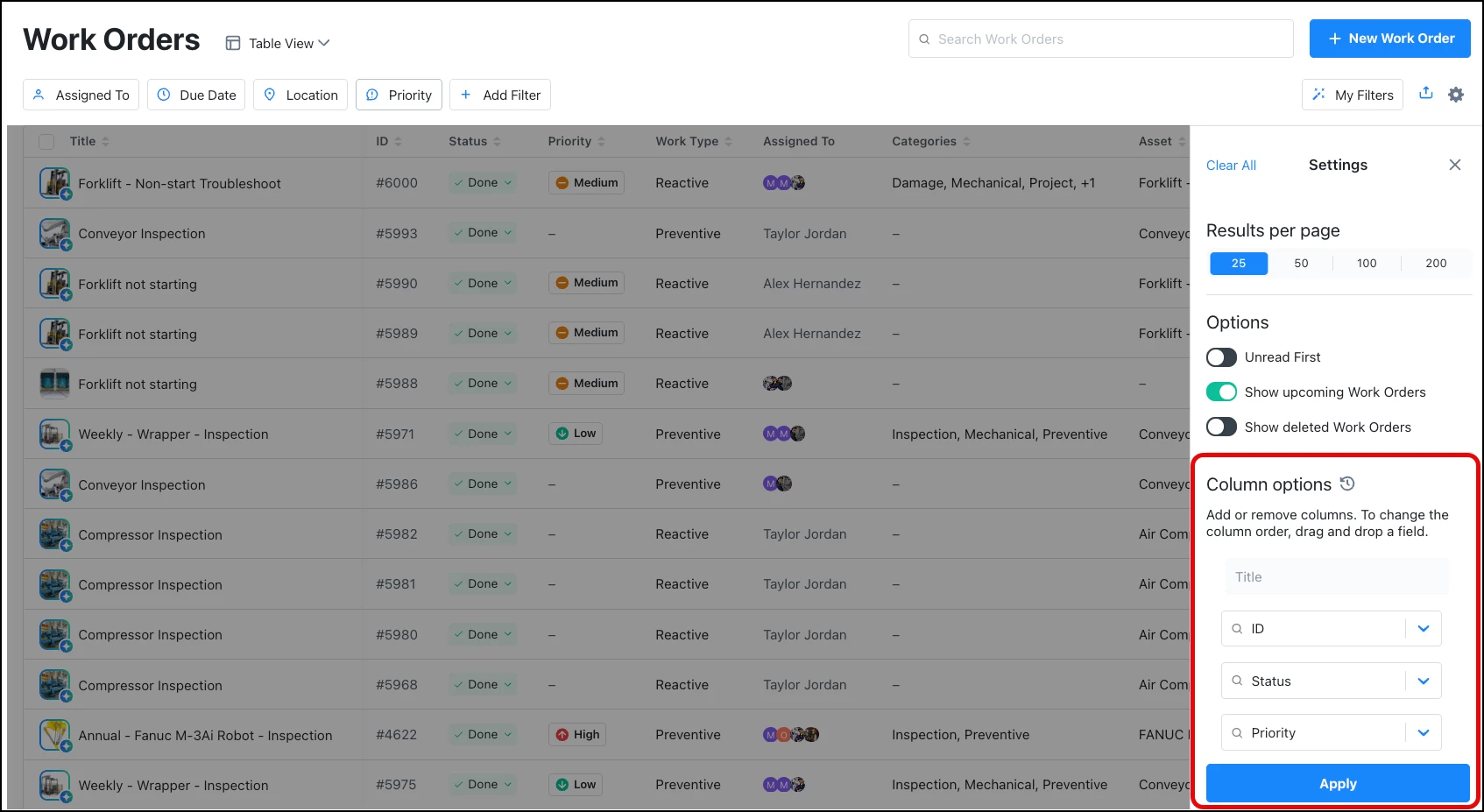
Task: Click Taylor Jordan on work order #5980
Action: tap(804, 635)
